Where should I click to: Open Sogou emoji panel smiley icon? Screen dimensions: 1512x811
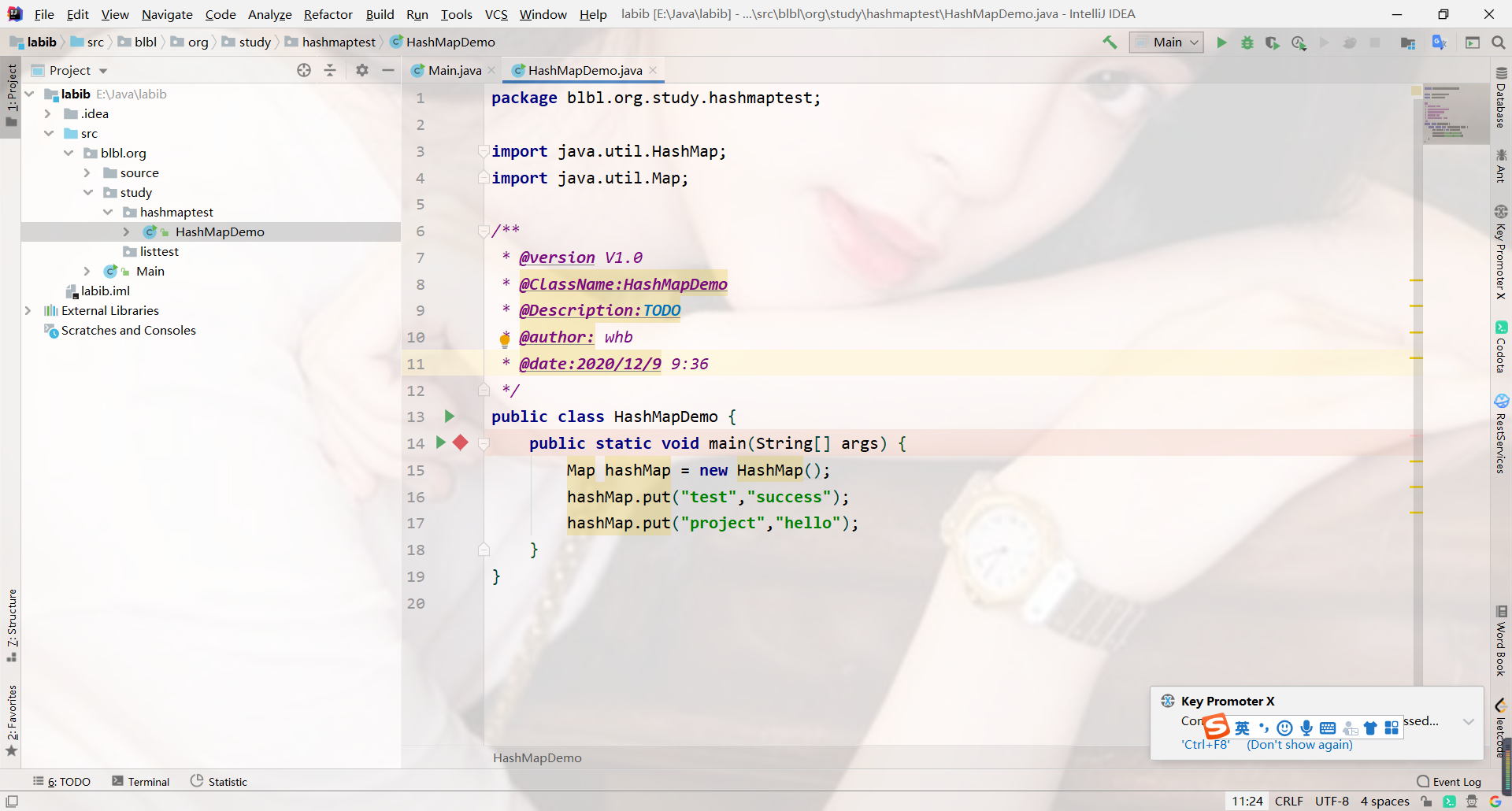click(1284, 728)
